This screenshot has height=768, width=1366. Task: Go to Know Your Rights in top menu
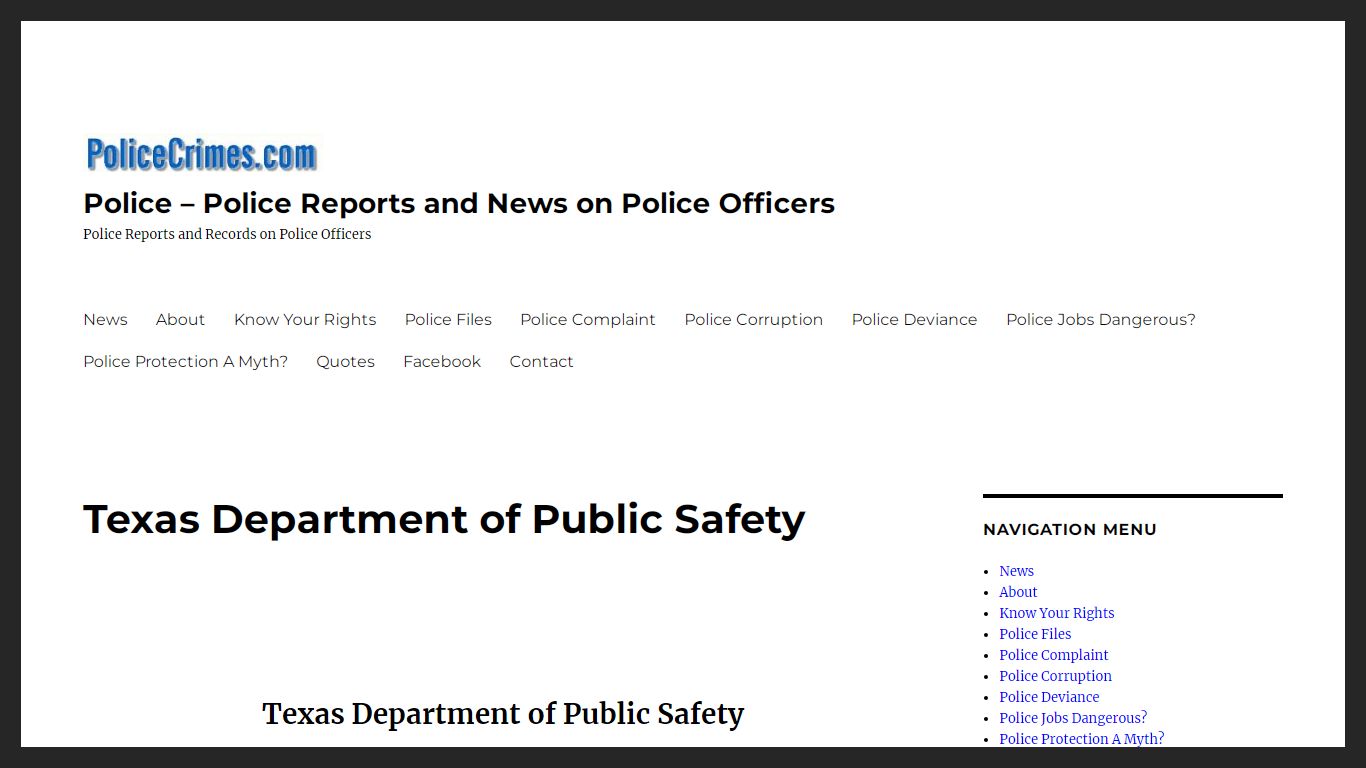point(305,319)
